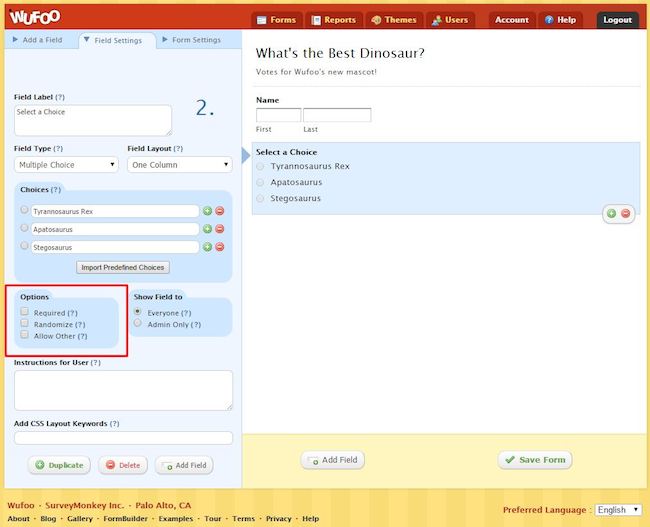Remove the Tyrannosaurus Rex choice
The height and width of the screenshot is (527, 650).
(220, 211)
